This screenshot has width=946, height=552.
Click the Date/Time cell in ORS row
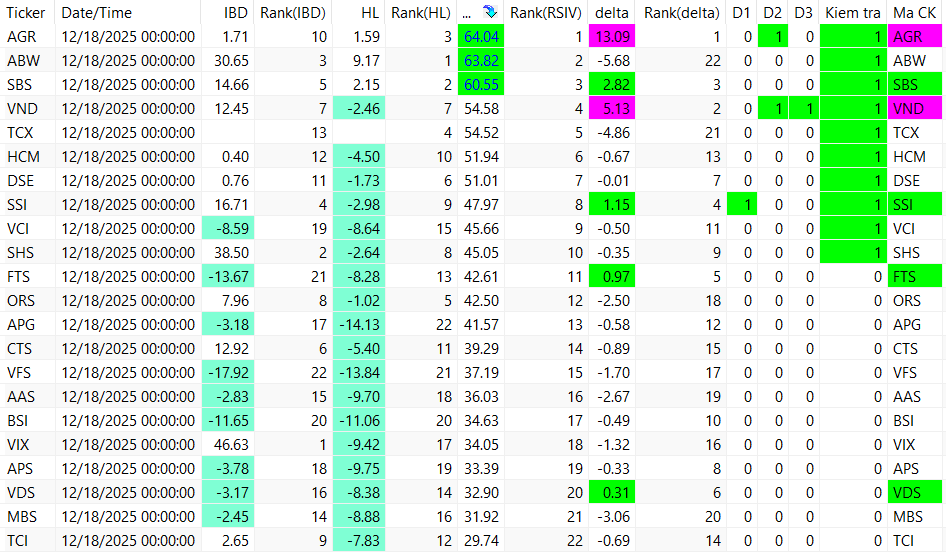pyautogui.click(x=128, y=301)
